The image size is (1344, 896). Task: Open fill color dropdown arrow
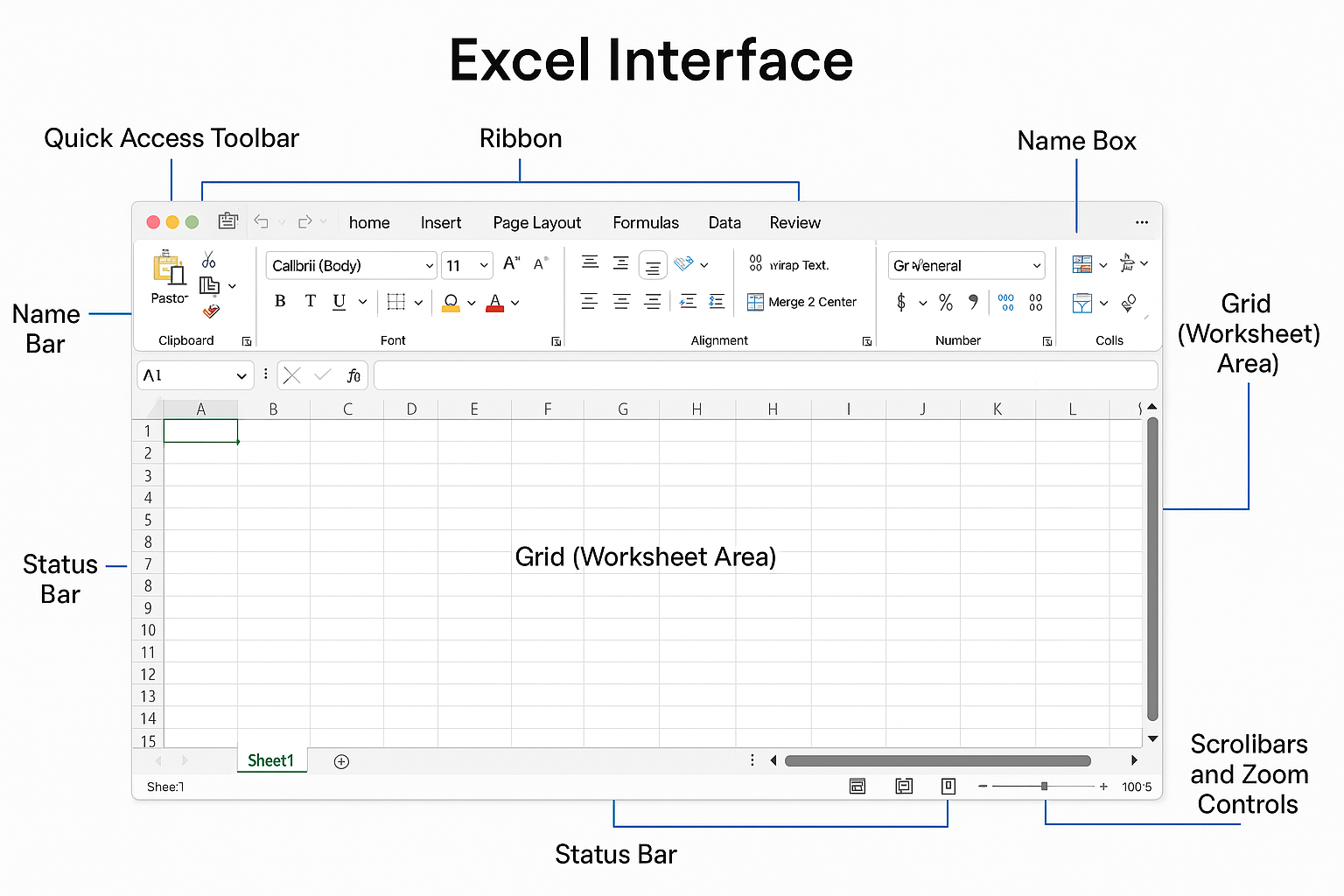pyautogui.click(x=472, y=303)
